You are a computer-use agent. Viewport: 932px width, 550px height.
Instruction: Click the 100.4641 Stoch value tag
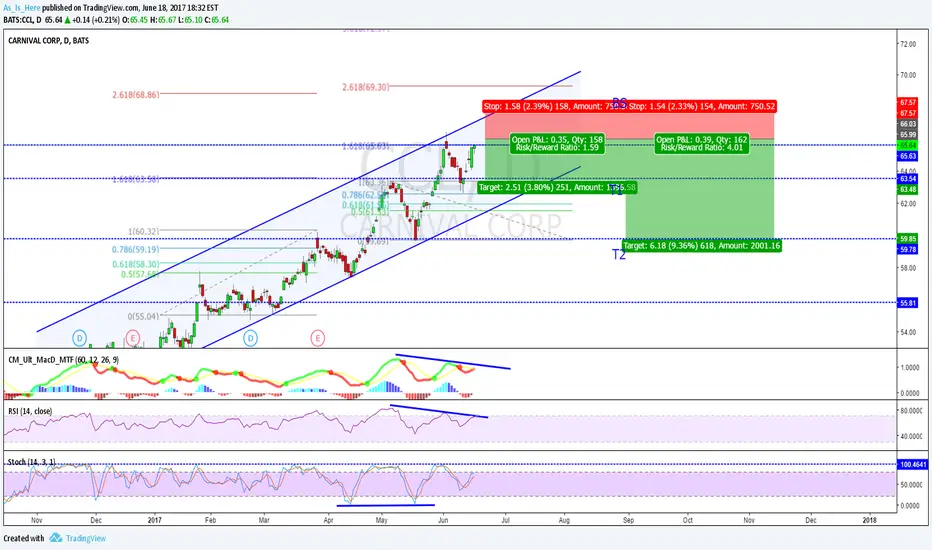point(911,464)
